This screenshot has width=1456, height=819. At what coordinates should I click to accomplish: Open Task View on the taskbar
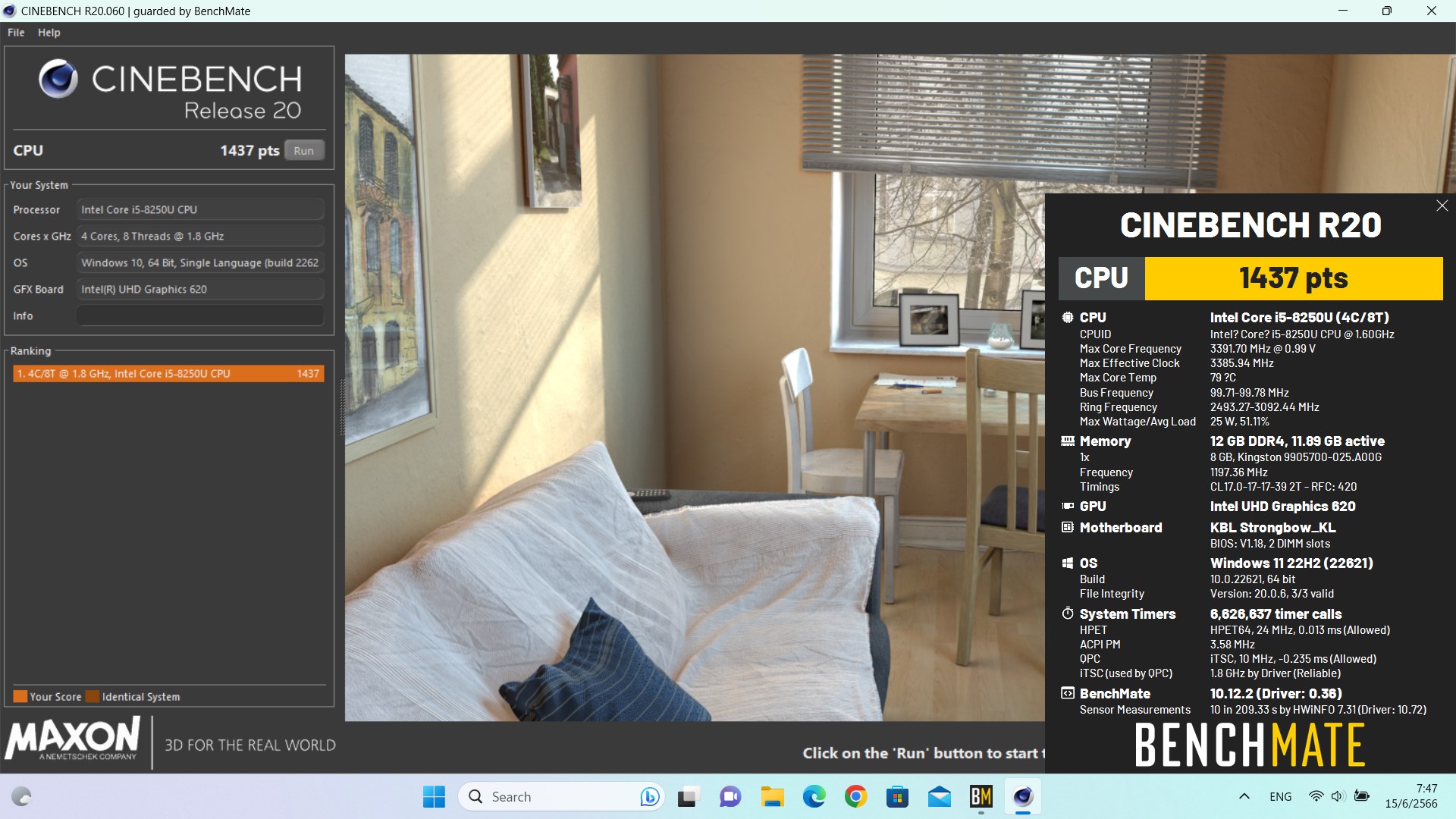click(688, 796)
